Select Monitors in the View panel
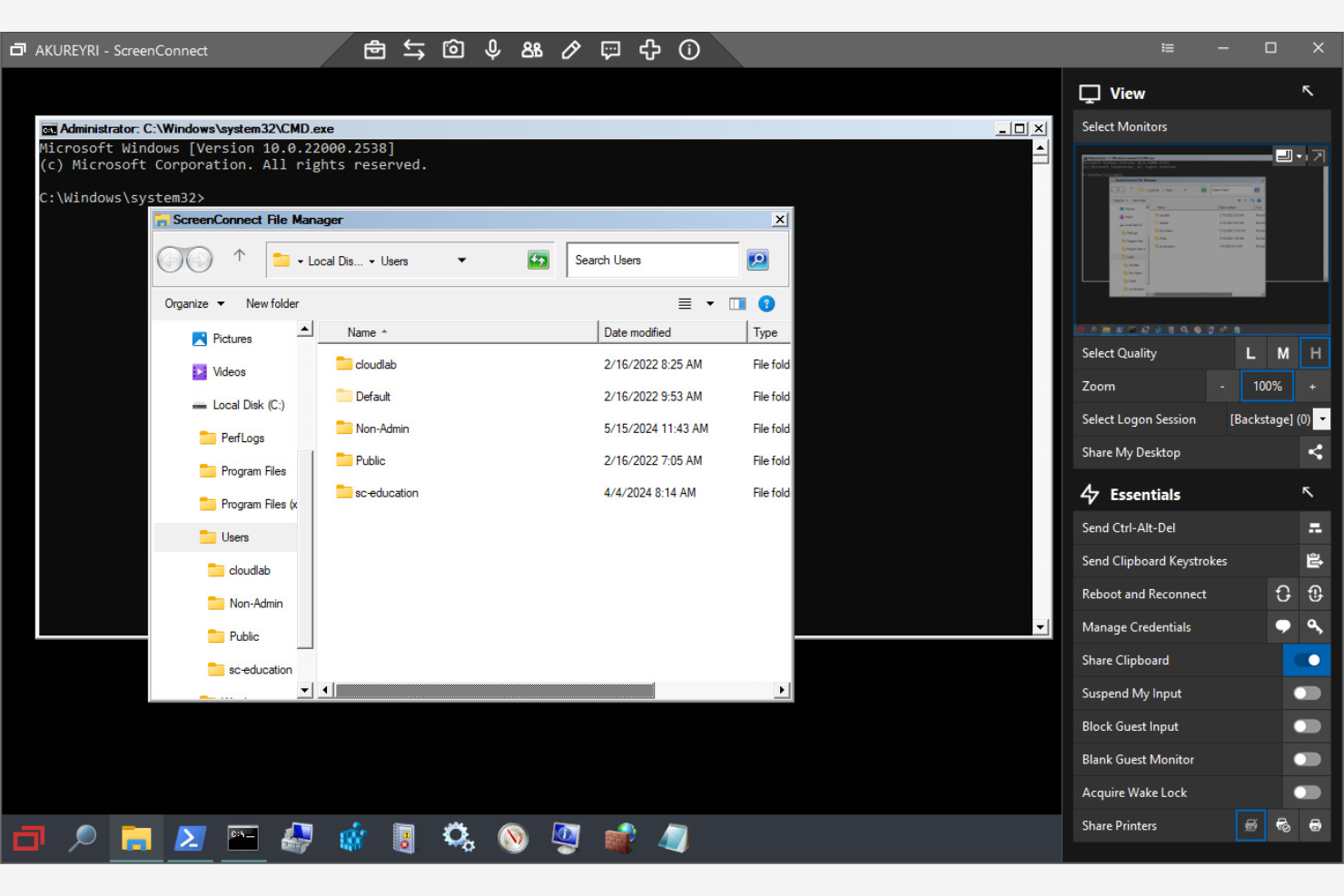The width and height of the screenshot is (1344, 896). [1124, 126]
